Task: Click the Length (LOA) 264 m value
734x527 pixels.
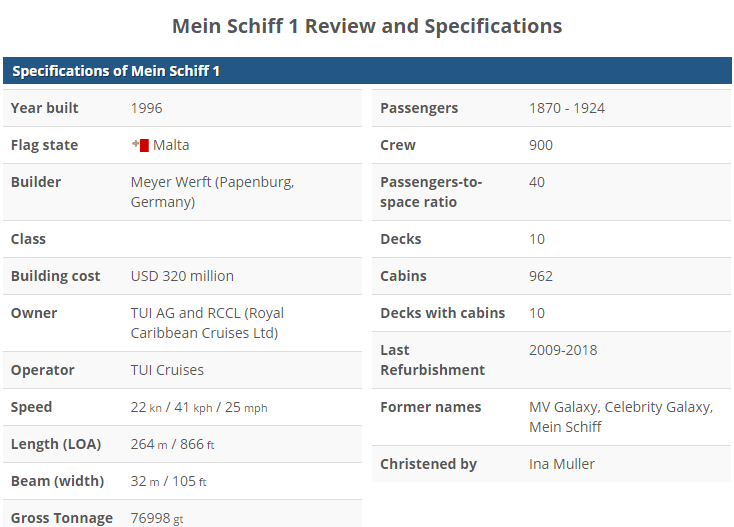Action: coord(149,444)
